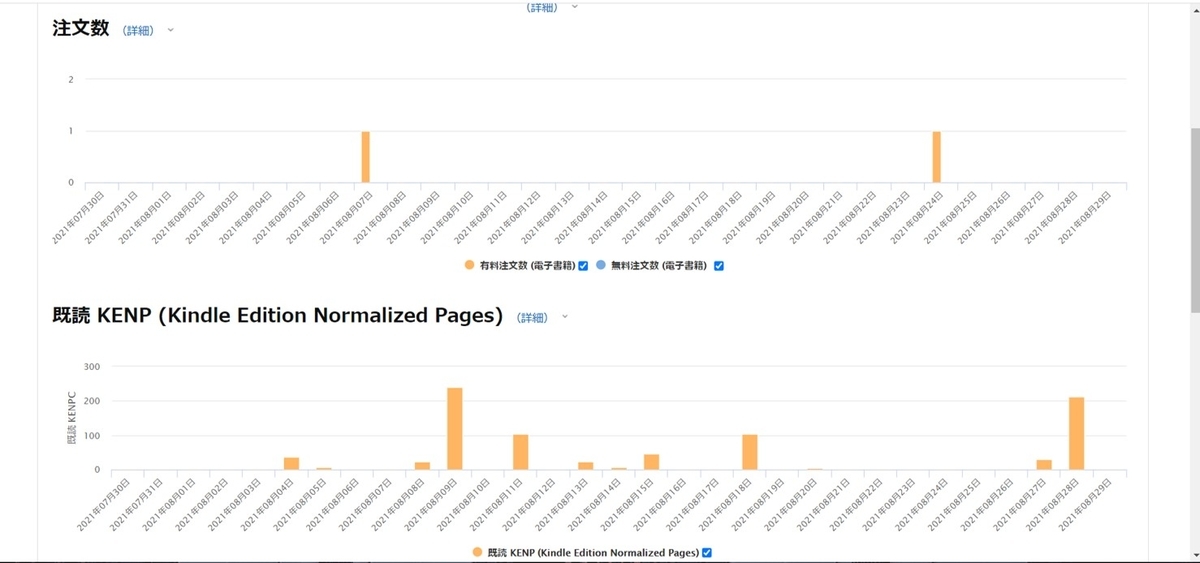Viewport: 1200px width, 563px height.
Task: Select the 08月07日 bar in the 注文数 chart
Action: pyautogui.click(x=366, y=157)
